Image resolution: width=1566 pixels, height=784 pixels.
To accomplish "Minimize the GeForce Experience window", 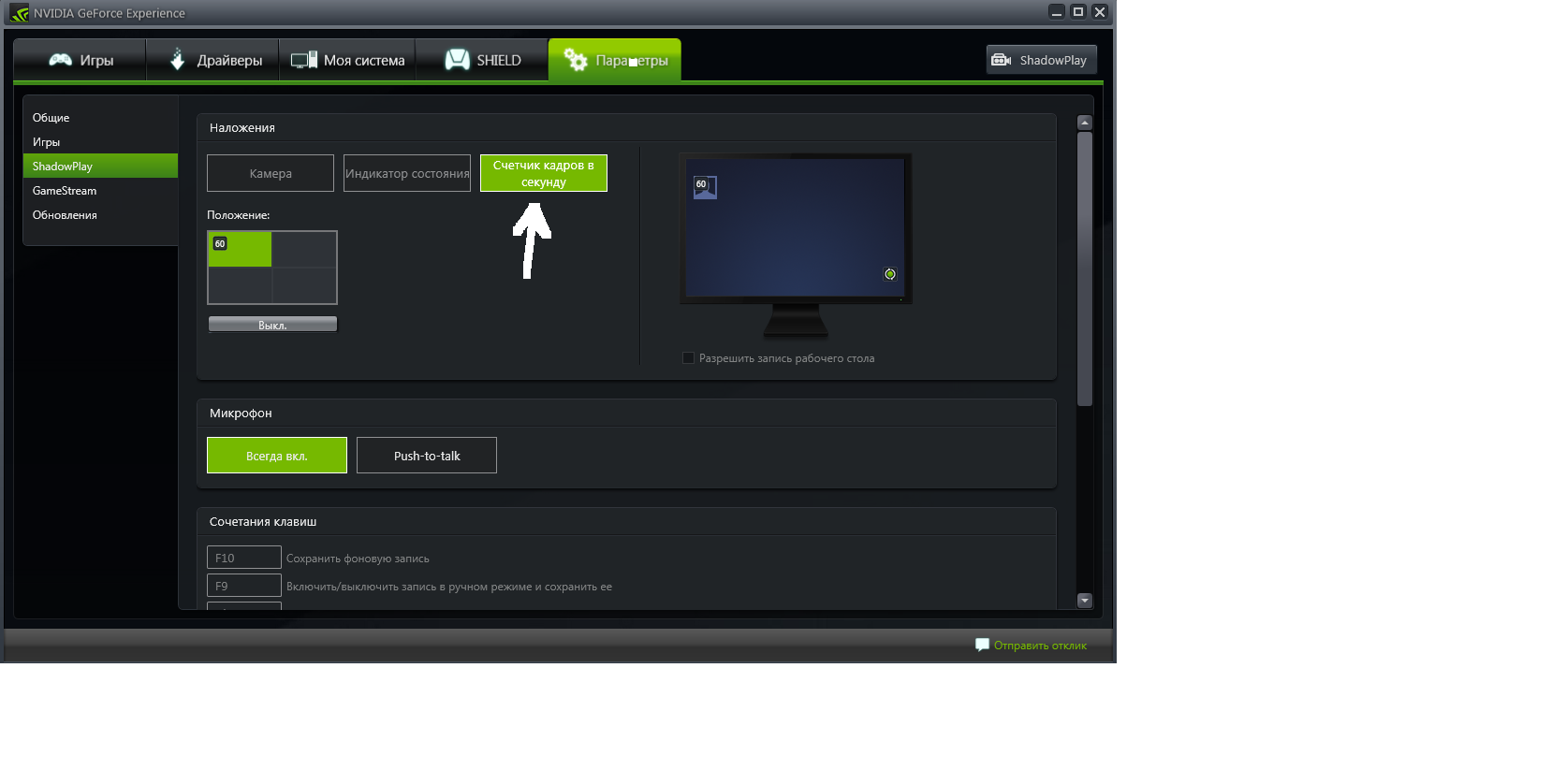I will (x=1057, y=12).
